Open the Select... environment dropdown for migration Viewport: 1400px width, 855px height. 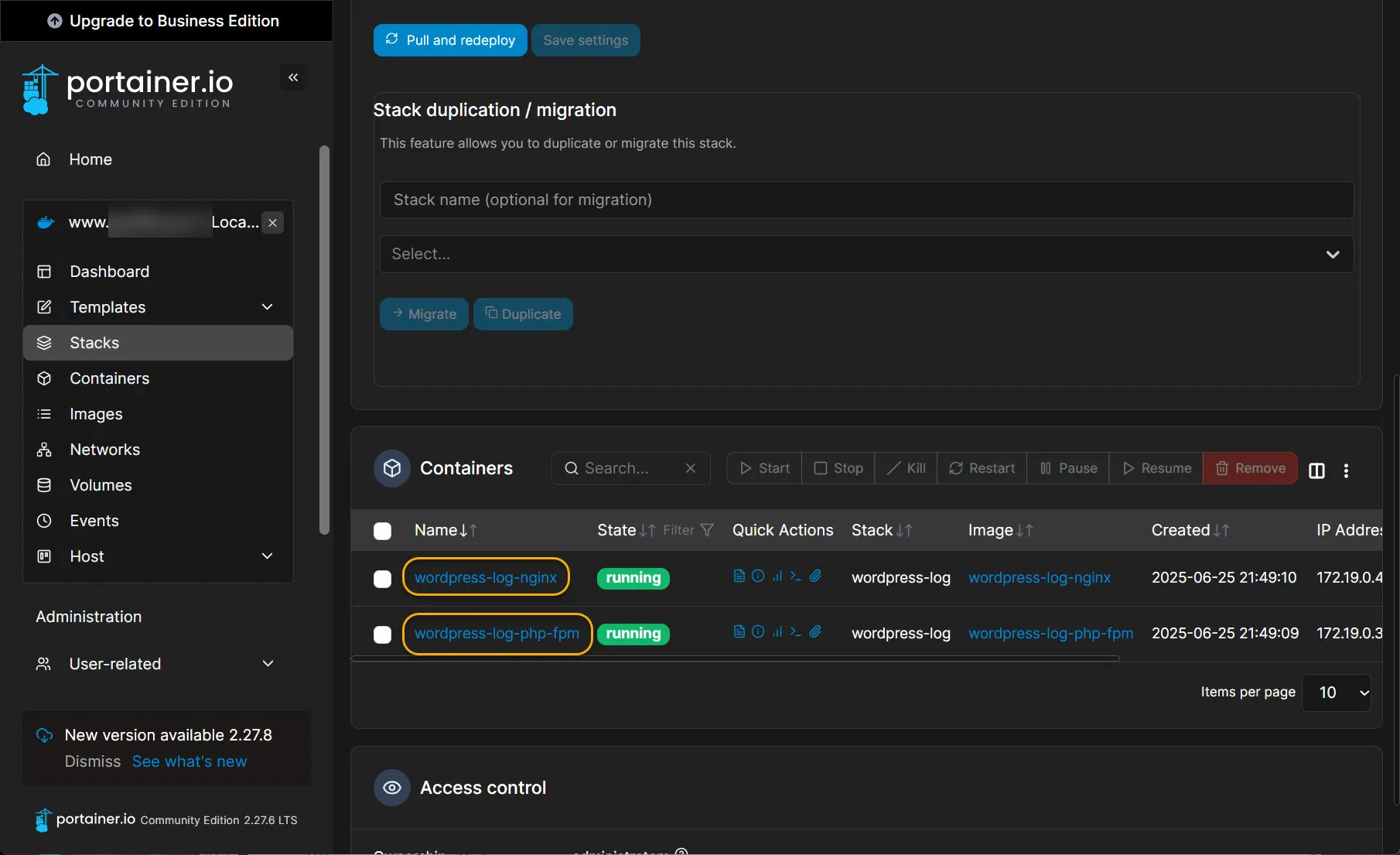(866, 254)
